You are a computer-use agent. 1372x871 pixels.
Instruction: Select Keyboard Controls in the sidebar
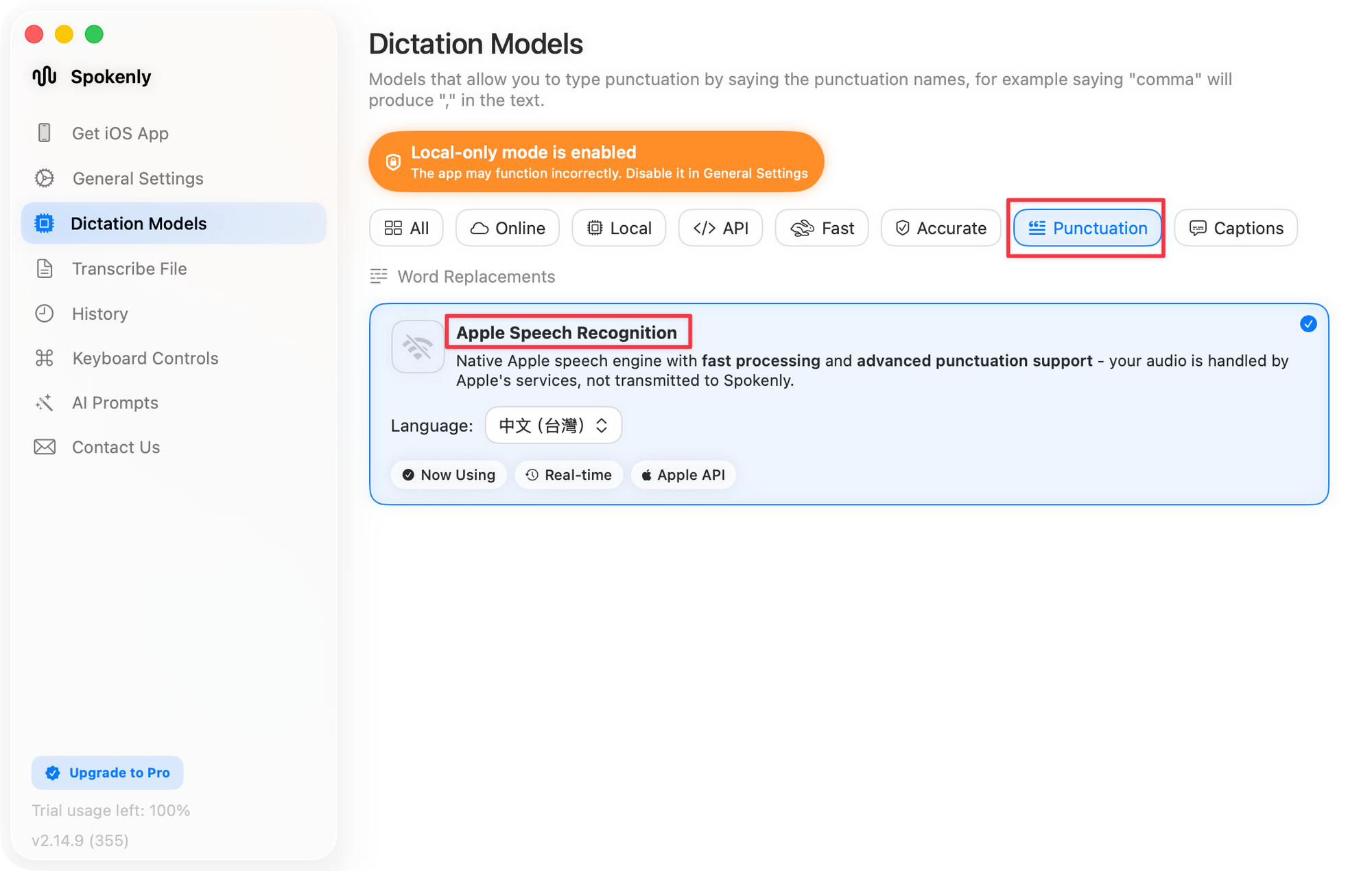coord(145,358)
